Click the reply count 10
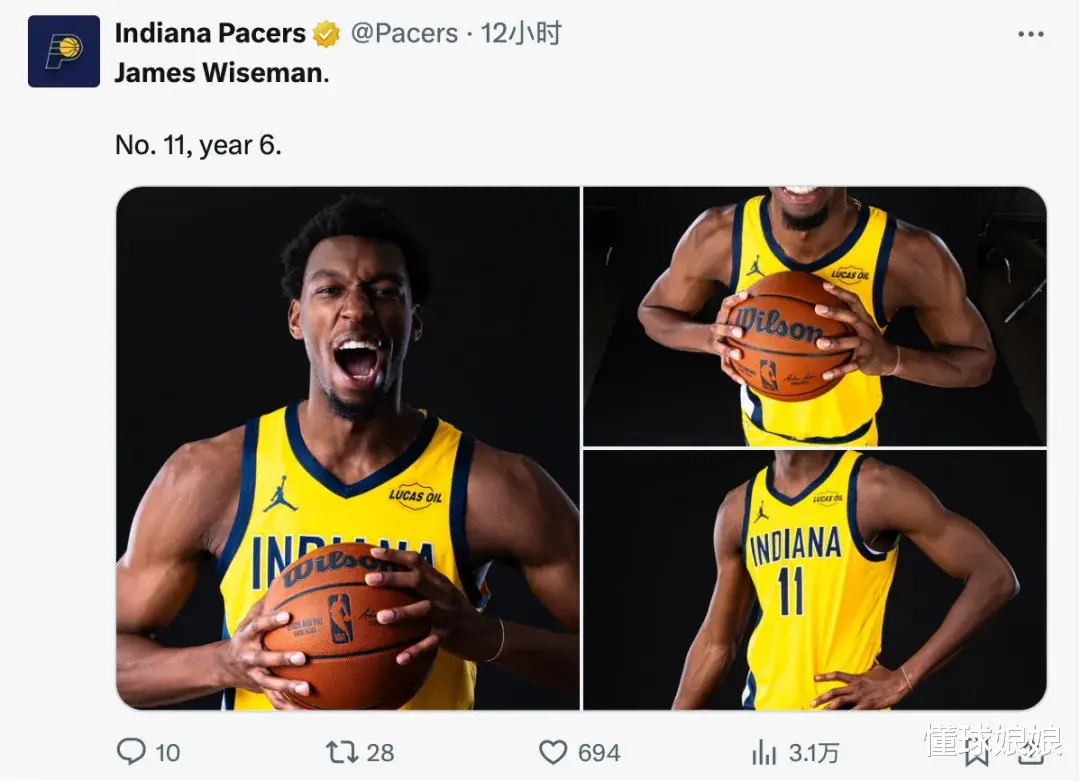Viewport: 1080px width, 781px height. pos(168,752)
